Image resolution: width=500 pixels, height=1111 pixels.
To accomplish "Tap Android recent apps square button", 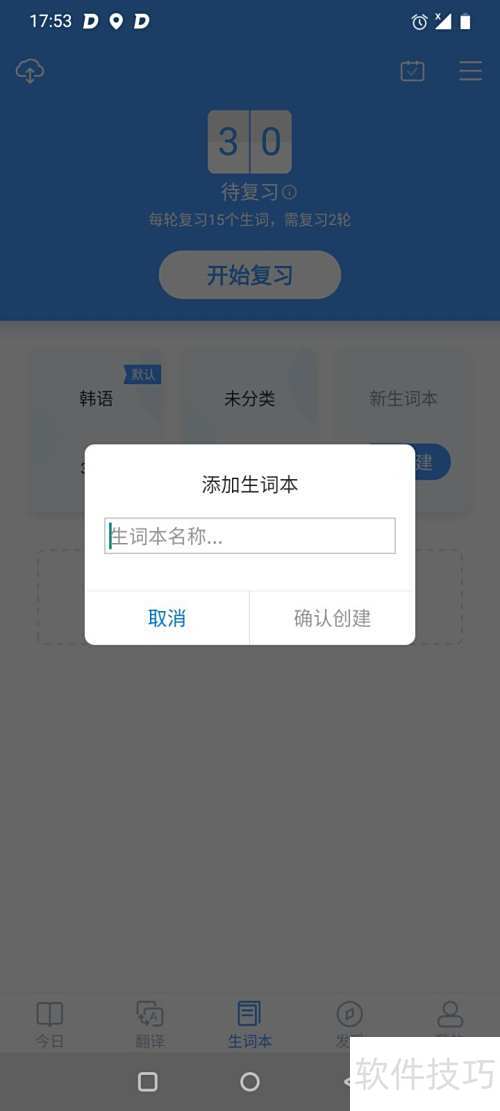I will pyautogui.click(x=147, y=1081).
